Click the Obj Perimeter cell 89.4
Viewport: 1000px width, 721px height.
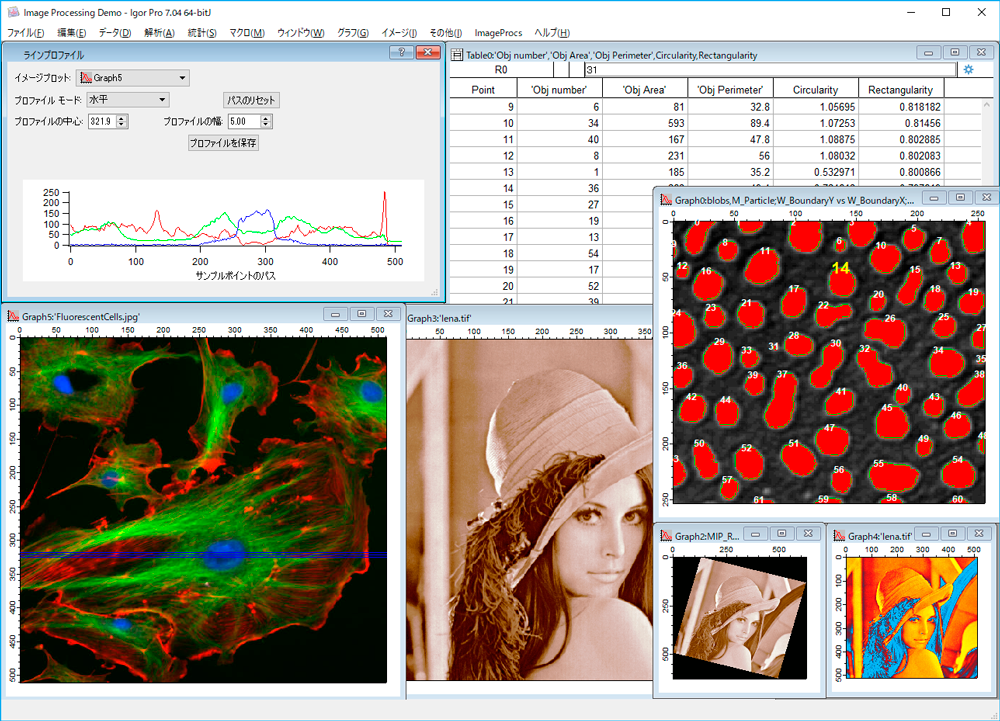click(730, 123)
